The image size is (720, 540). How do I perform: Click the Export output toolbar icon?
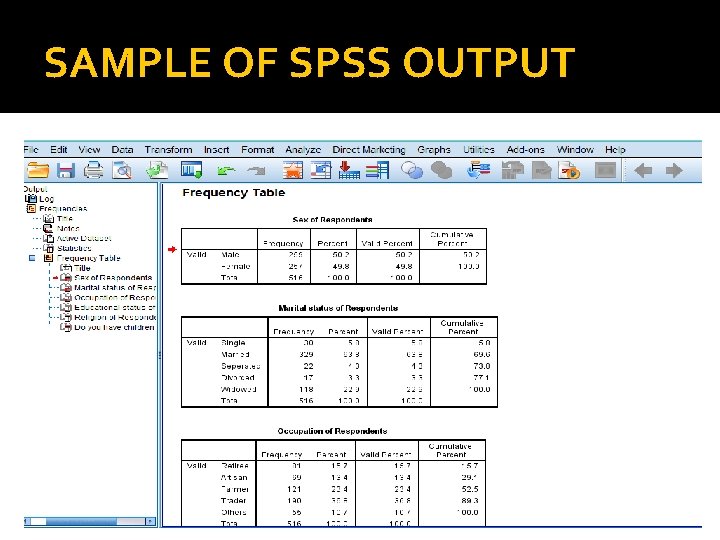tap(157, 170)
